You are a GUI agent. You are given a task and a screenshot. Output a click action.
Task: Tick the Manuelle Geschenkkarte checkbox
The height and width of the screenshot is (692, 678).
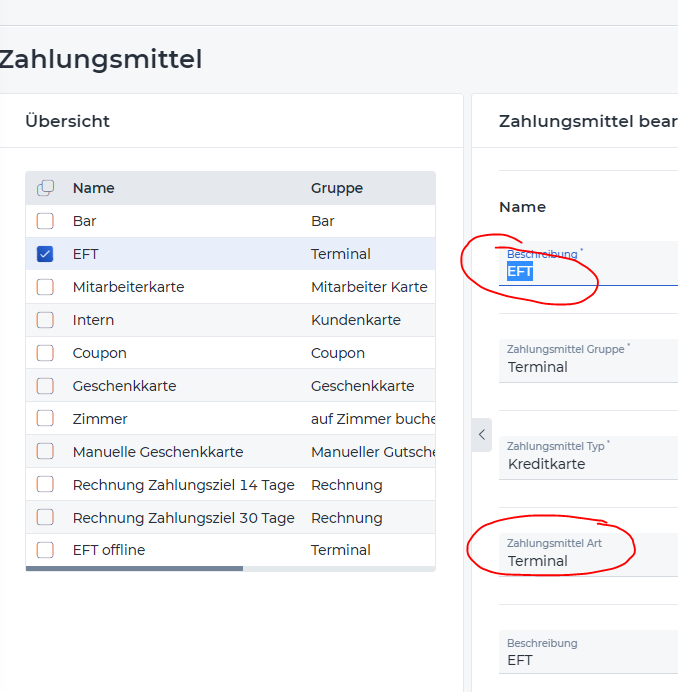[x=45, y=451]
